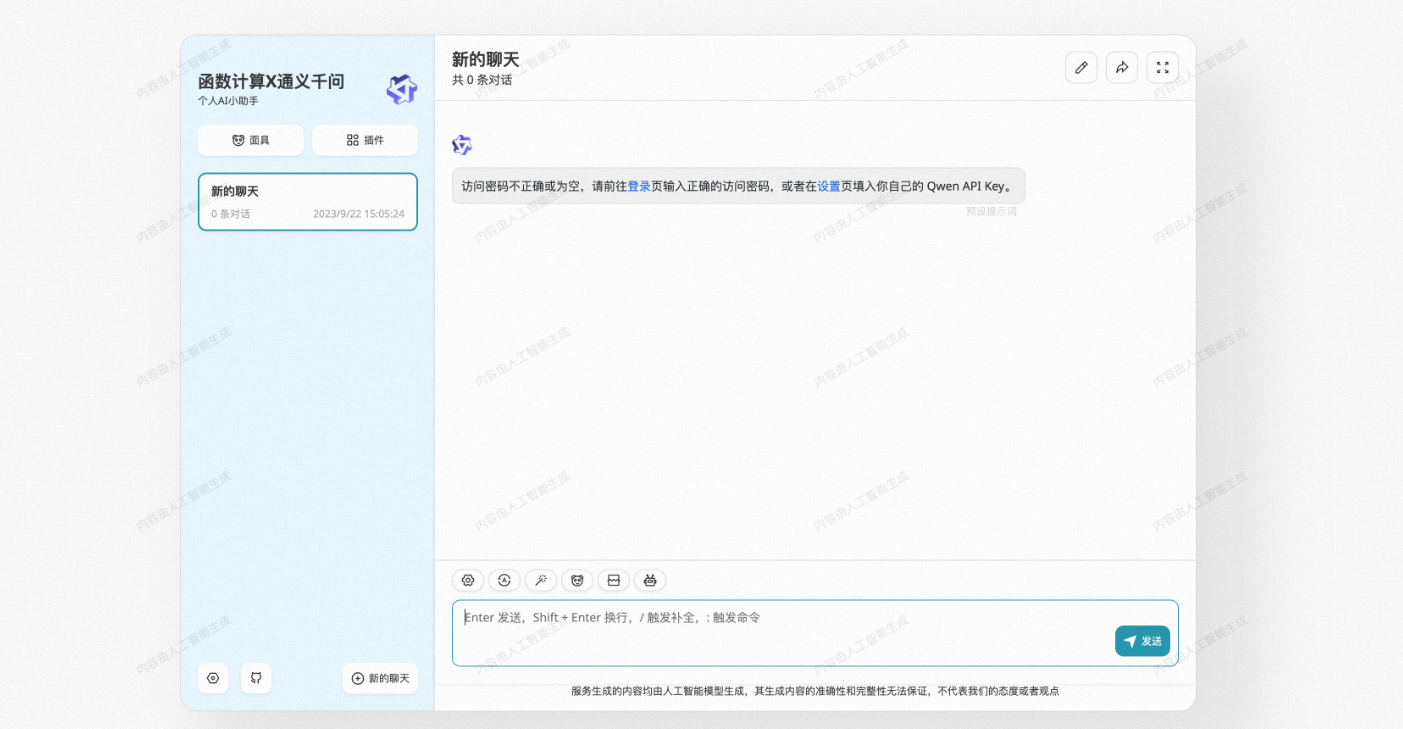Click the 发送 send button
The width and height of the screenshot is (1403, 729).
point(1142,641)
